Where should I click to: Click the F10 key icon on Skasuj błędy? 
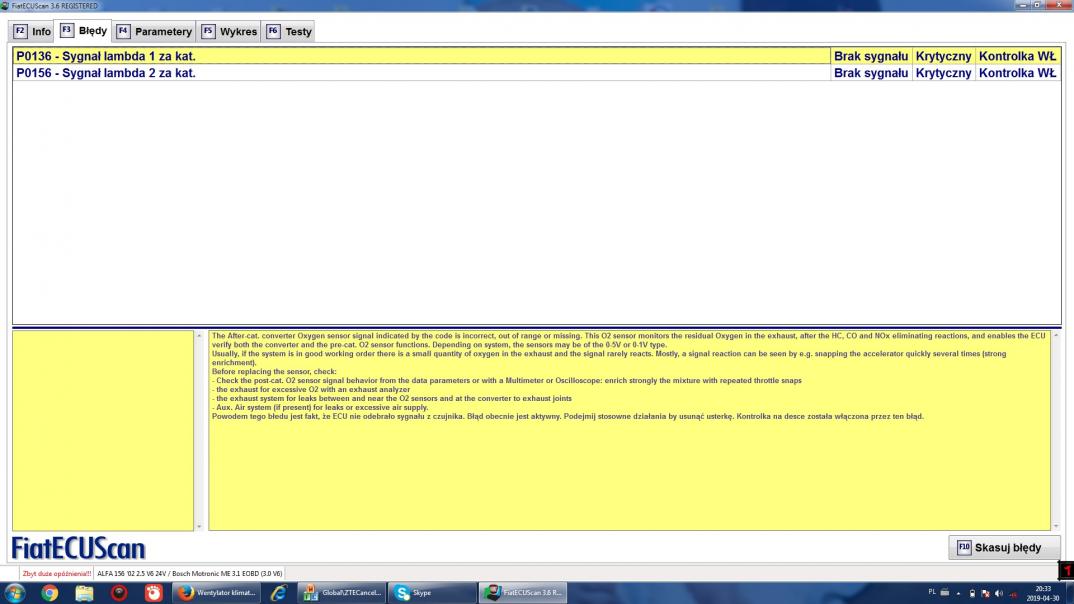click(964, 548)
